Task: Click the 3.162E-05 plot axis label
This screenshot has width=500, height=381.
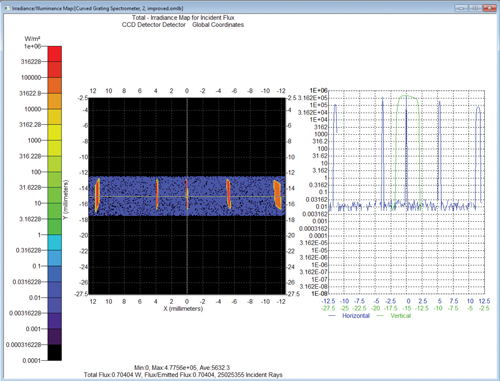Action: 313,243
